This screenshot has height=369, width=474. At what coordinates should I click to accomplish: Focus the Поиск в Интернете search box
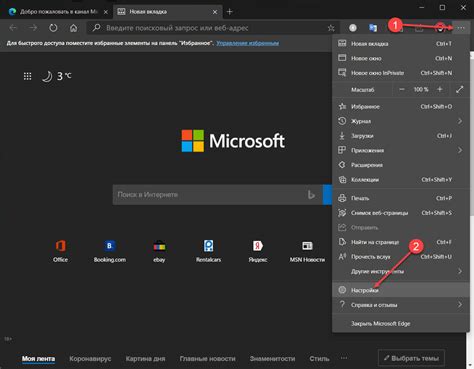[x=210, y=194]
